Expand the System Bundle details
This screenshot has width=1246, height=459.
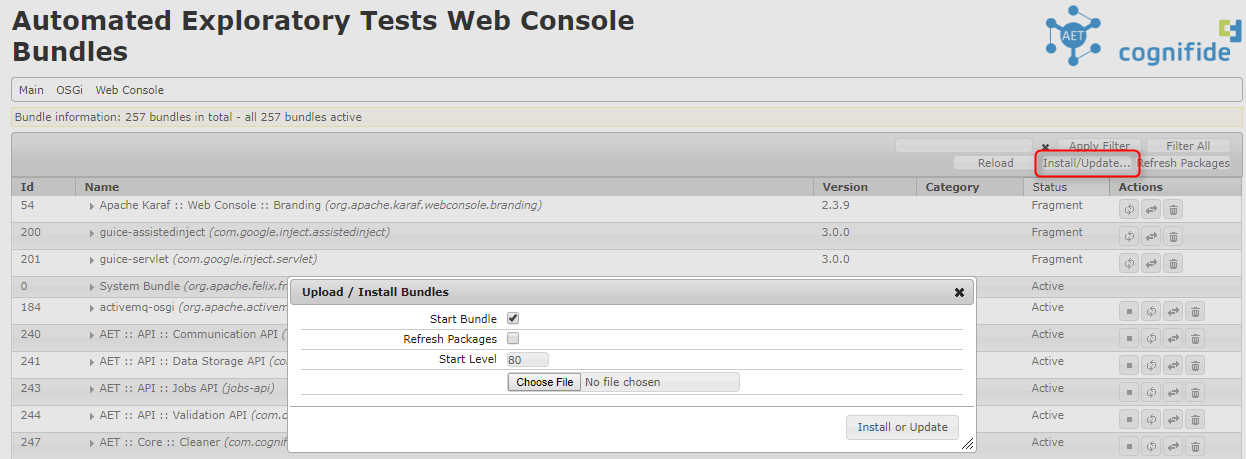[x=92, y=287]
